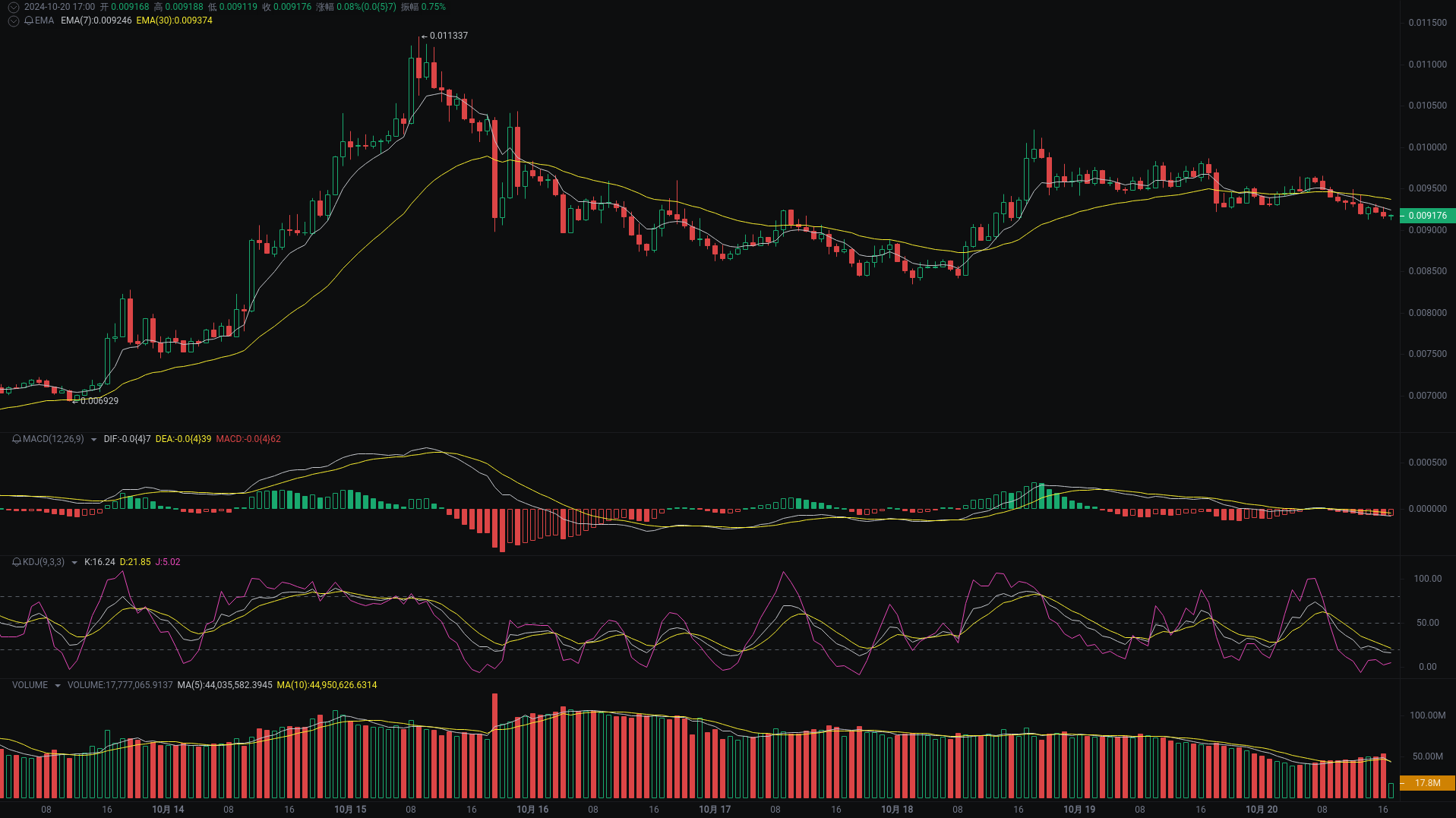Click the yellow DEA value in MACD panel
The image size is (1456, 818).
point(183,439)
